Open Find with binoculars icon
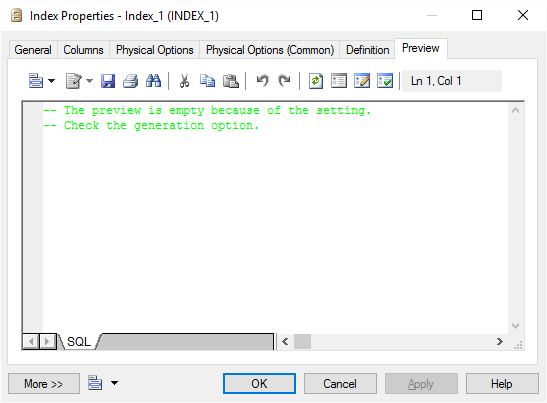The image size is (547, 403). pos(153,81)
